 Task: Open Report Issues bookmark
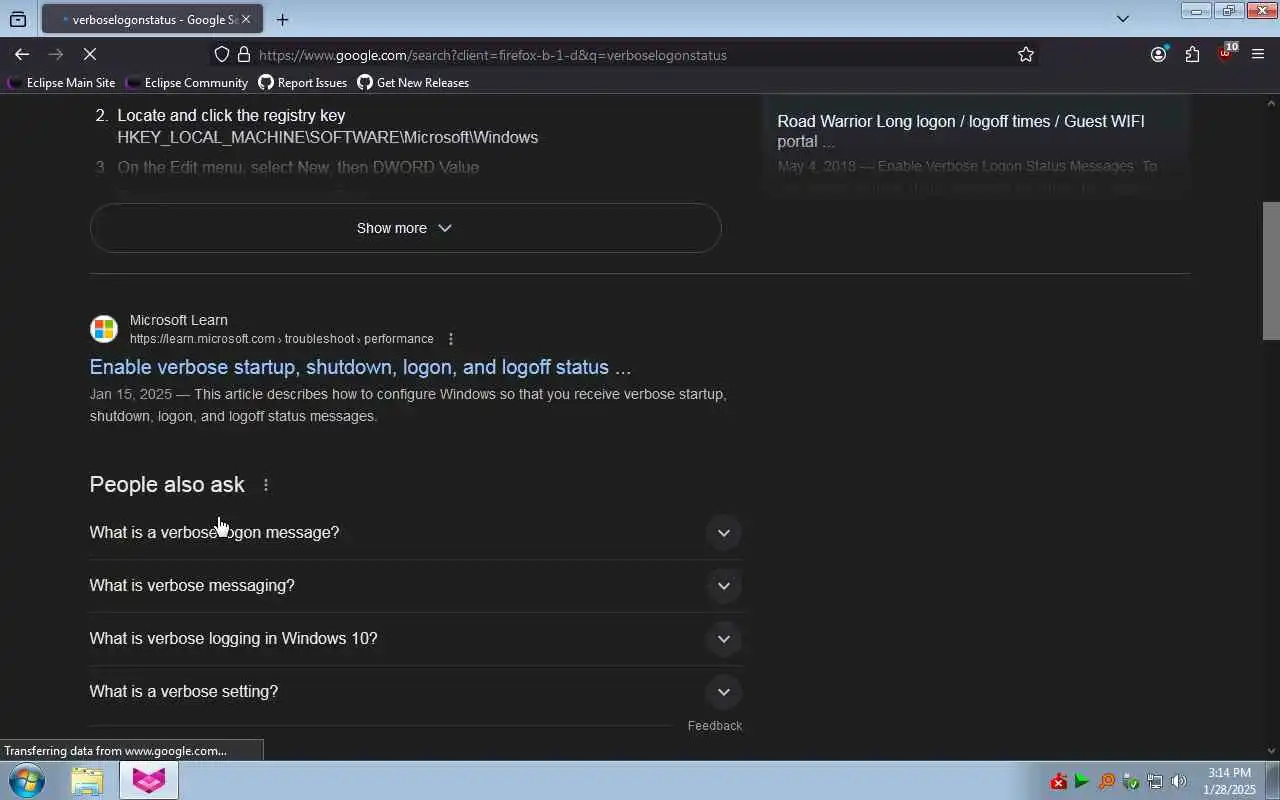[303, 83]
